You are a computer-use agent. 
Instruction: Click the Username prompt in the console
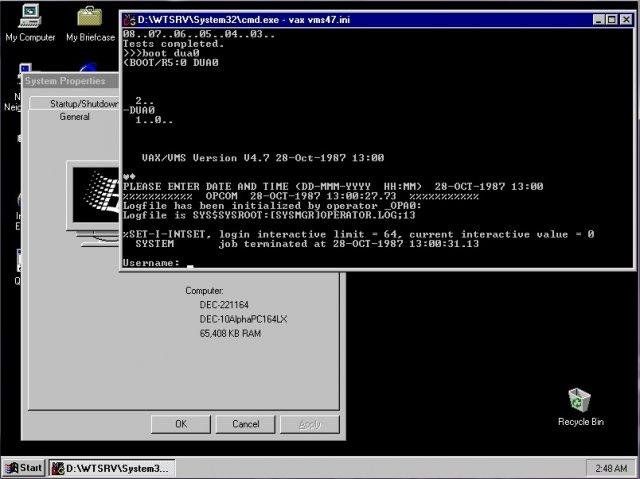click(151, 263)
